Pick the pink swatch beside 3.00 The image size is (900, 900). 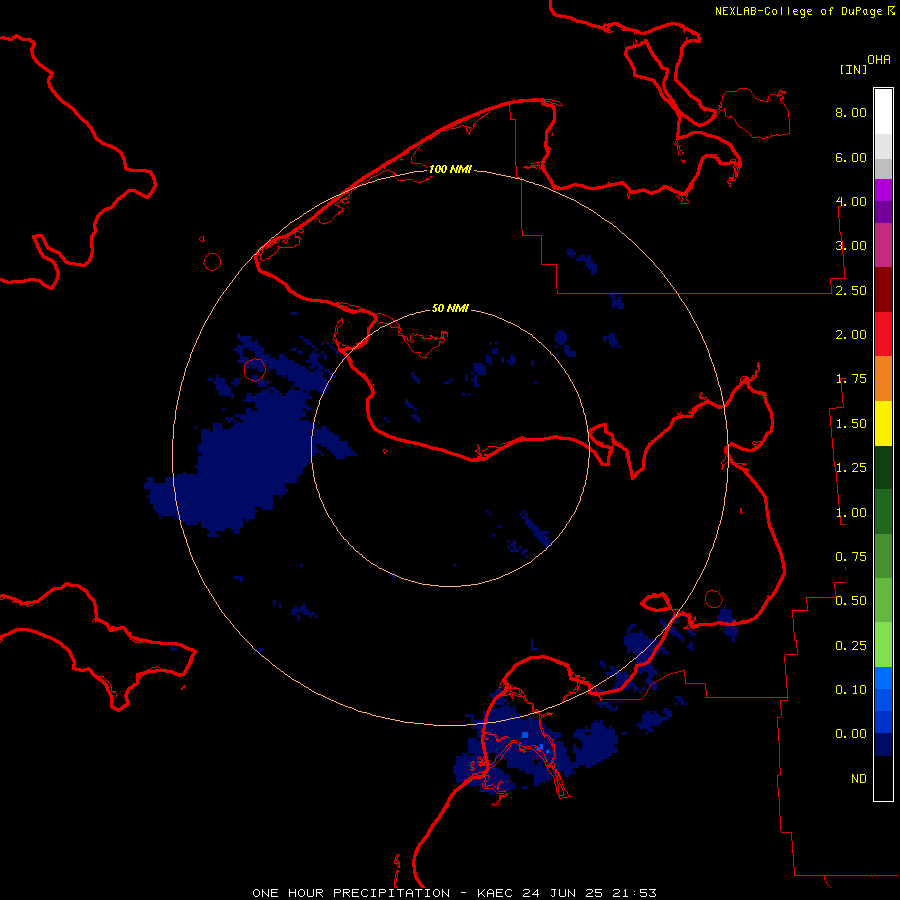click(x=883, y=246)
